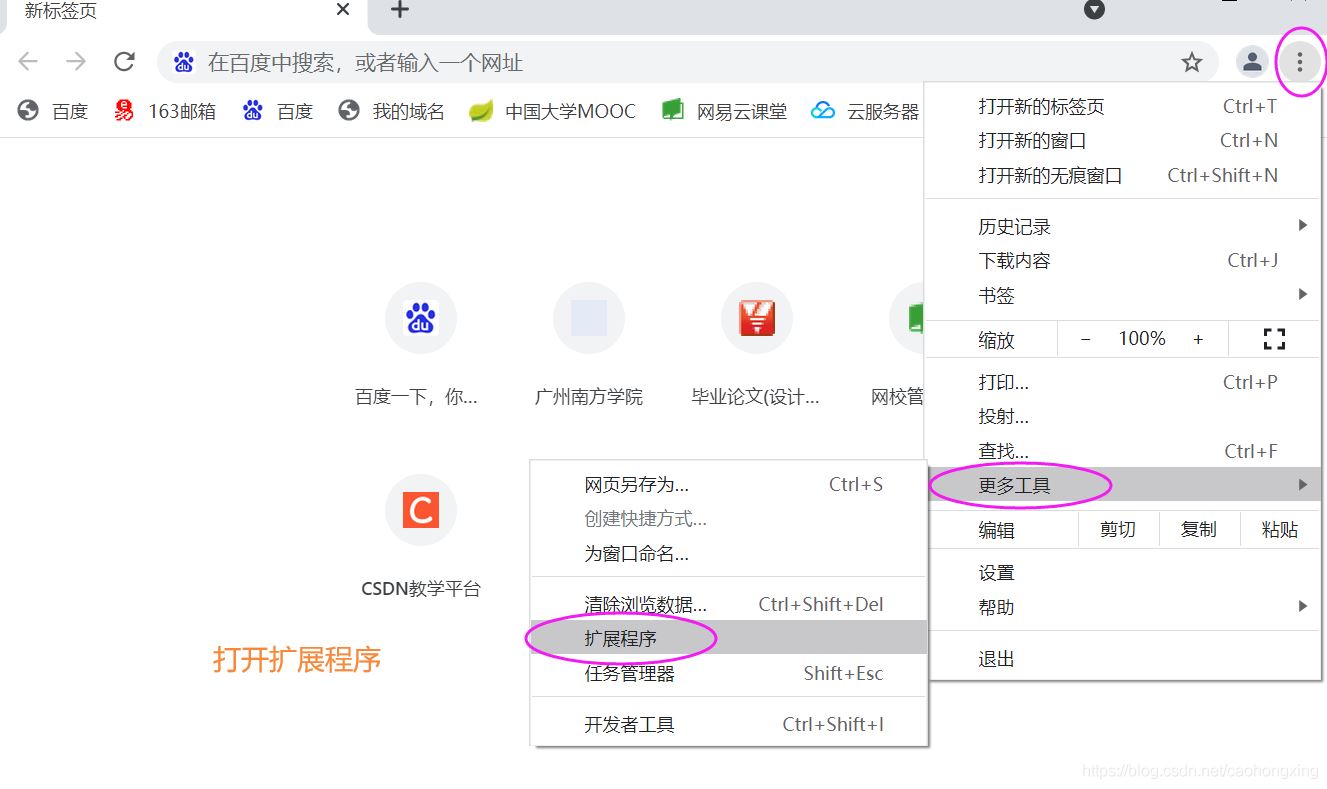The height and width of the screenshot is (789, 1327).
Task: Choose 下载内容 from the menu
Action: (x=1123, y=260)
